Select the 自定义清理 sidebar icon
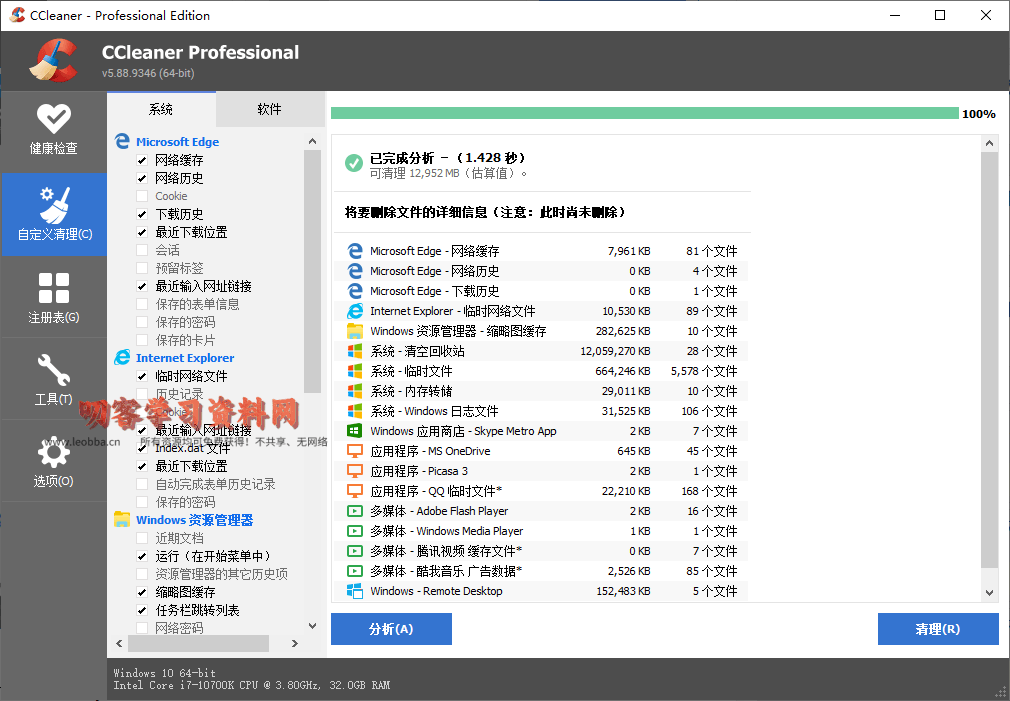This screenshot has width=1010, height=701. [54, 214]
